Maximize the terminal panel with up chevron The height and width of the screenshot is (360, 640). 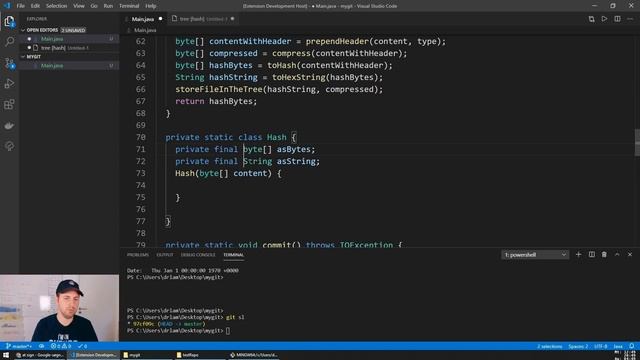pos(617,255)
